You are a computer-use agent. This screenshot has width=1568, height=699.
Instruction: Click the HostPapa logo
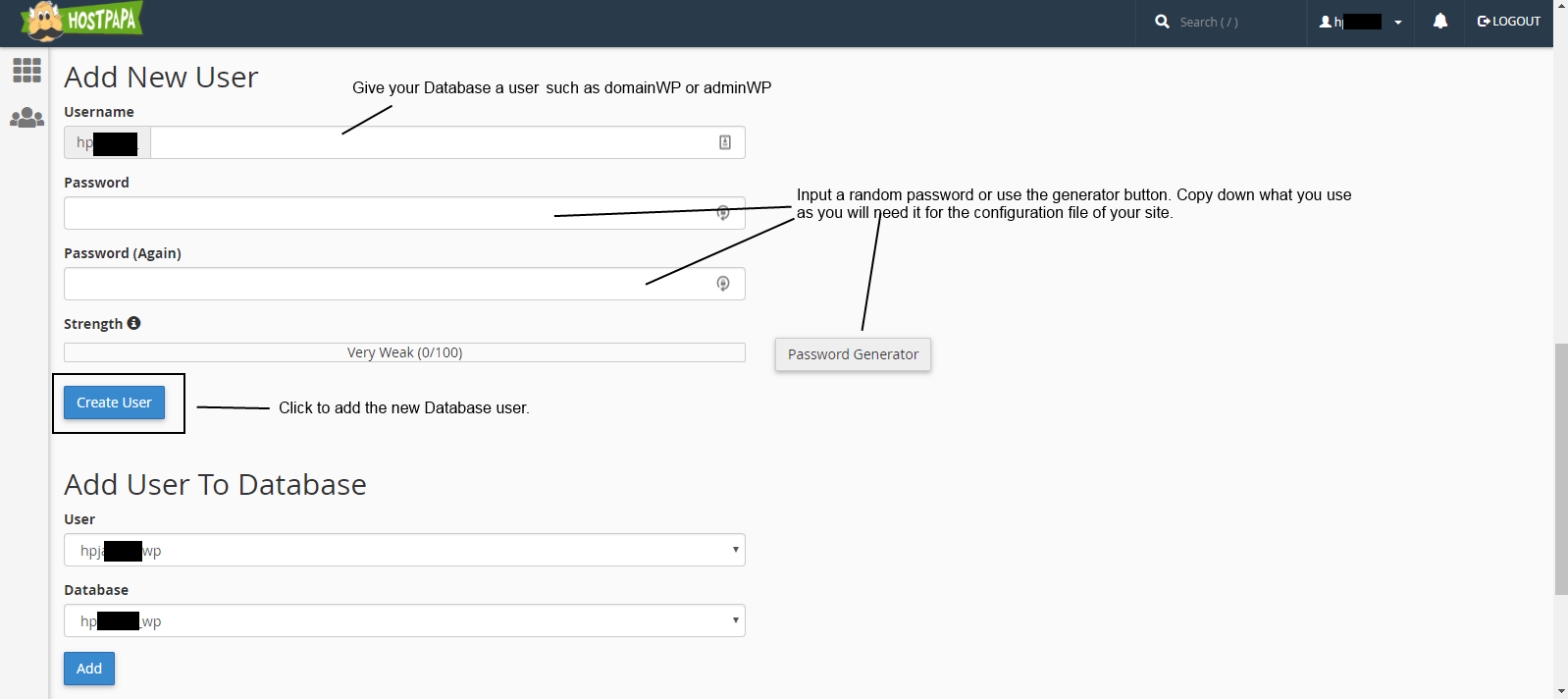82,21
